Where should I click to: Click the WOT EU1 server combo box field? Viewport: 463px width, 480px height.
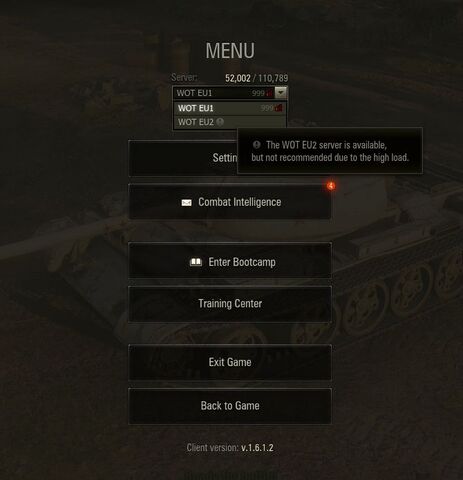pyautogui.click(x=230, y=93)
